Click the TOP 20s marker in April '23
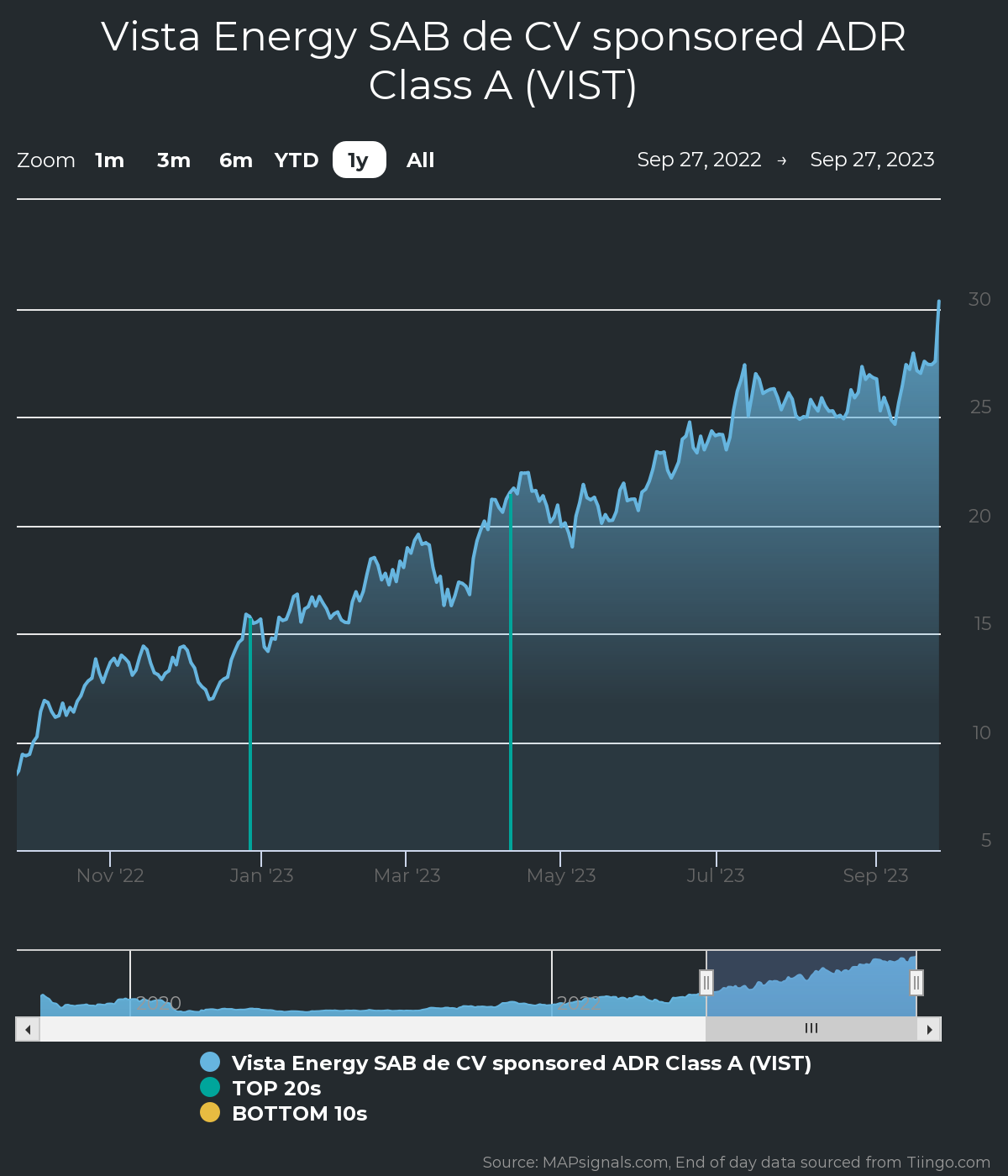This screenshot has height=1176, width=1008. 511,672
